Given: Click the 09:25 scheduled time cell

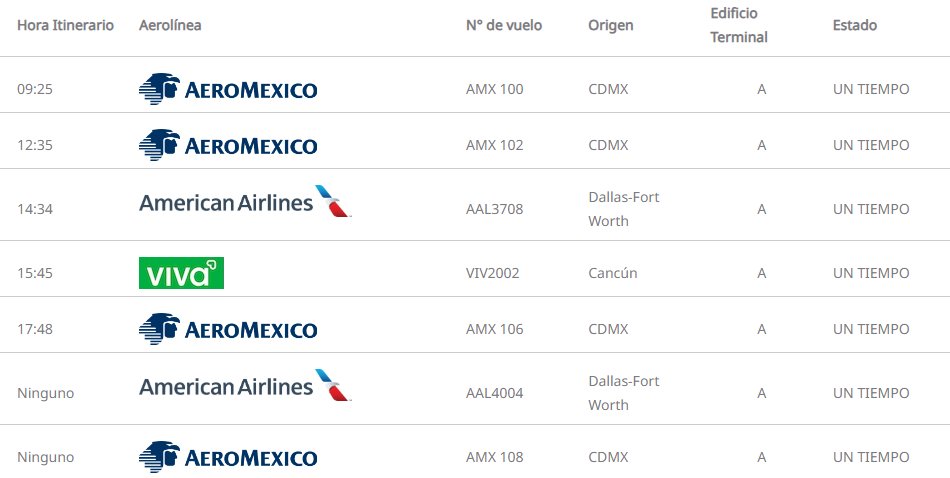Looking at the screenshot, I should tap(35, 89).
